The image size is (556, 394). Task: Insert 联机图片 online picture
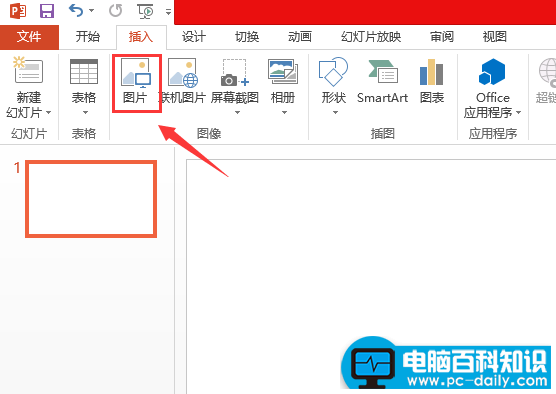[x=183, y=81]
